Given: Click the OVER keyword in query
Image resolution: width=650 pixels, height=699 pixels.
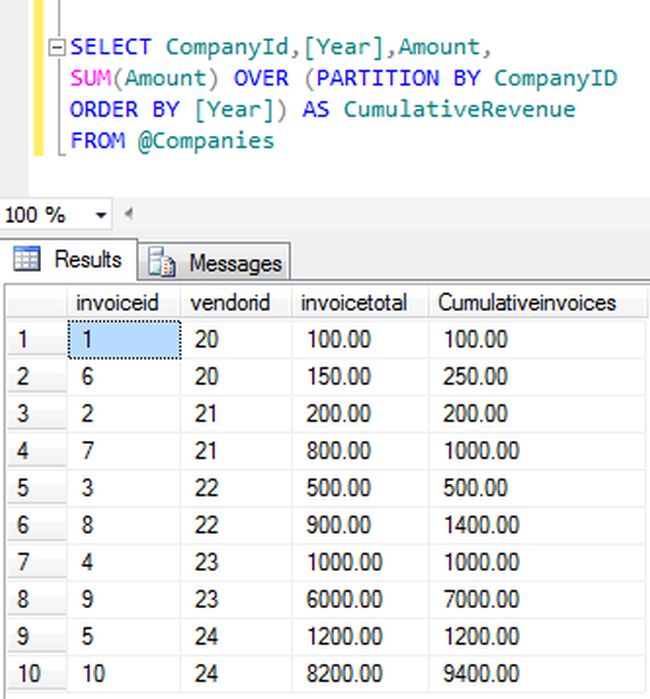Looking at the screenshot, I should (x=261, y=78).
